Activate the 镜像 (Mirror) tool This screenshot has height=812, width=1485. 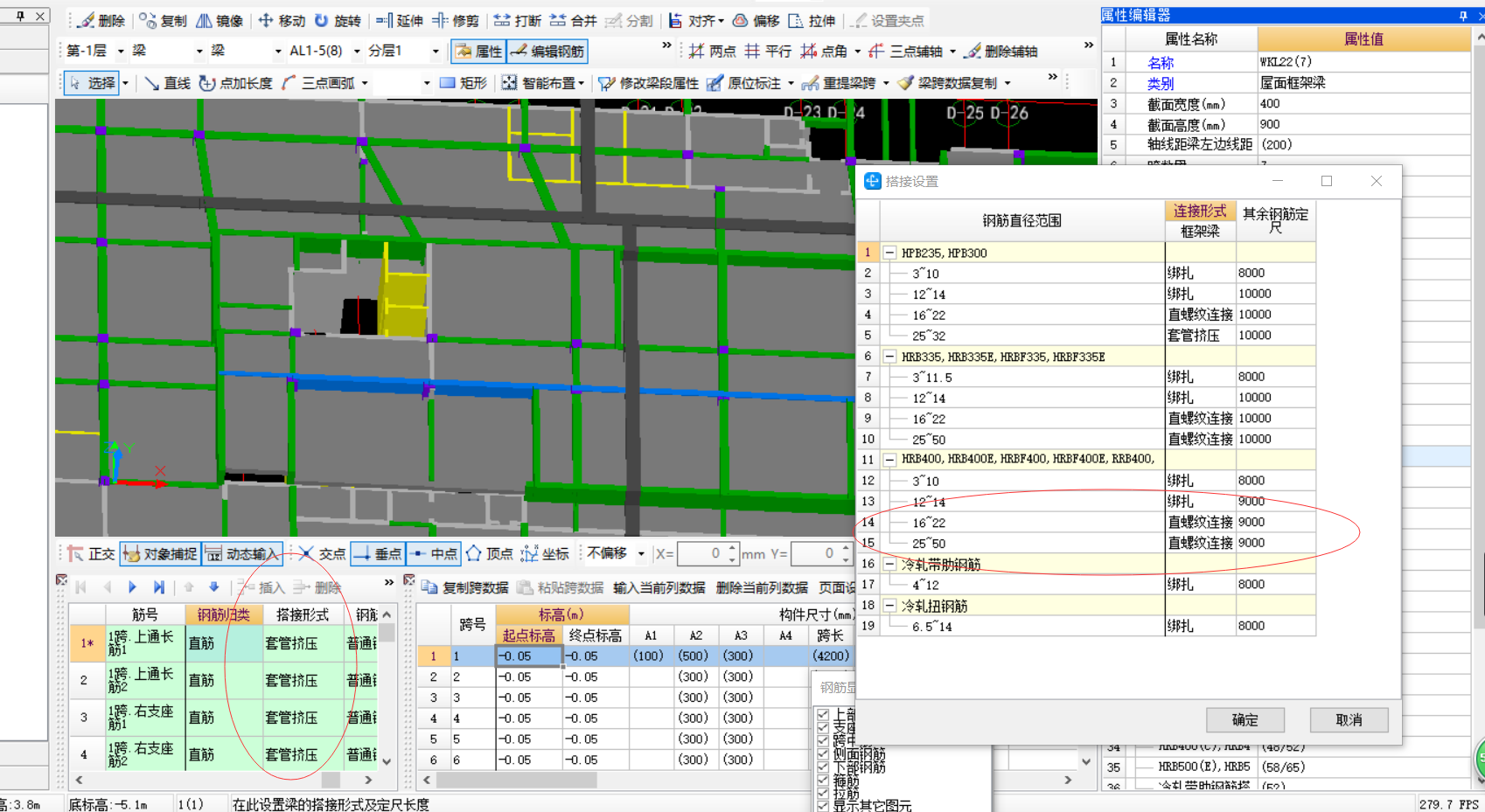click(220, 20)
